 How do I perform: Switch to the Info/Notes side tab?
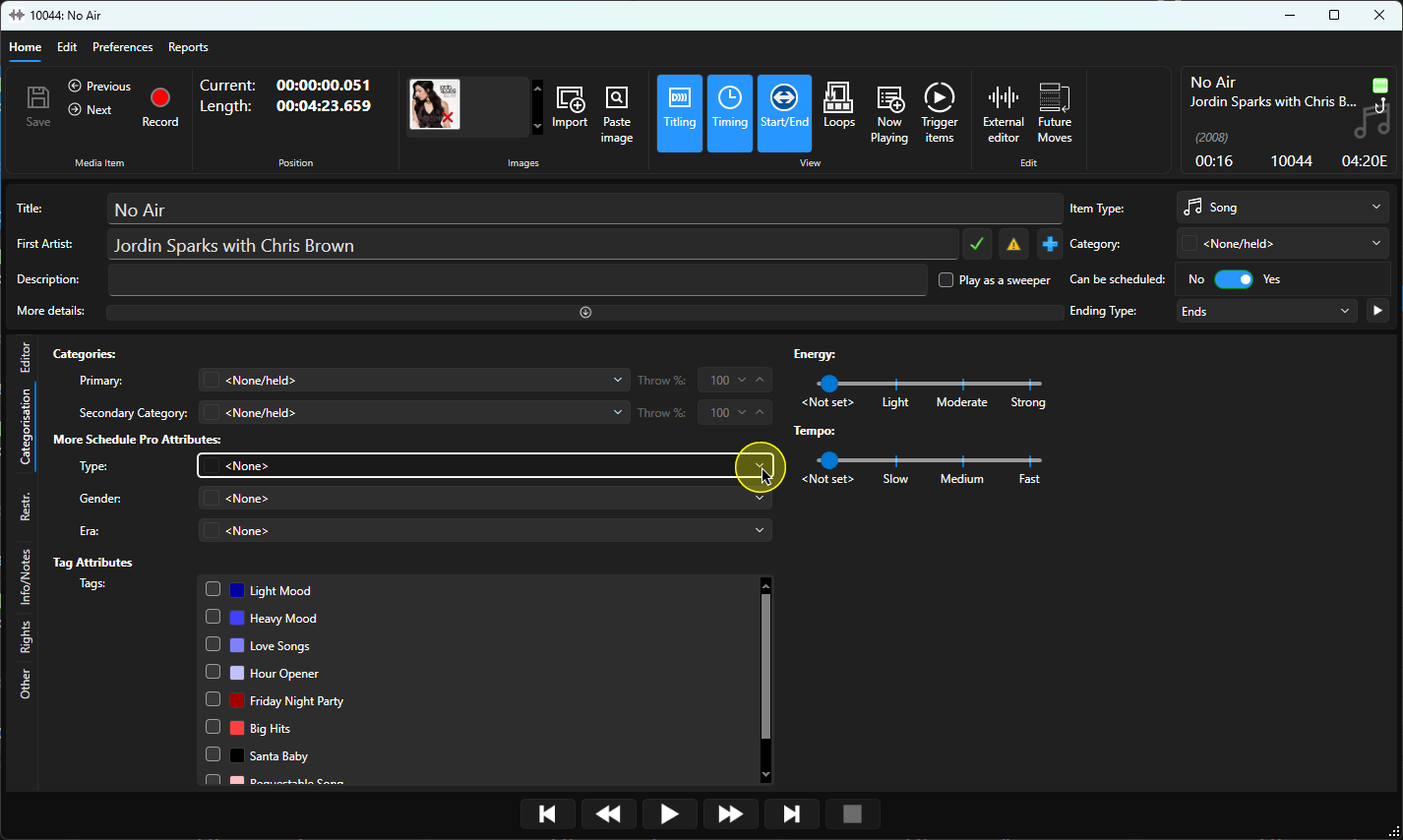click(x=26, y=576)
